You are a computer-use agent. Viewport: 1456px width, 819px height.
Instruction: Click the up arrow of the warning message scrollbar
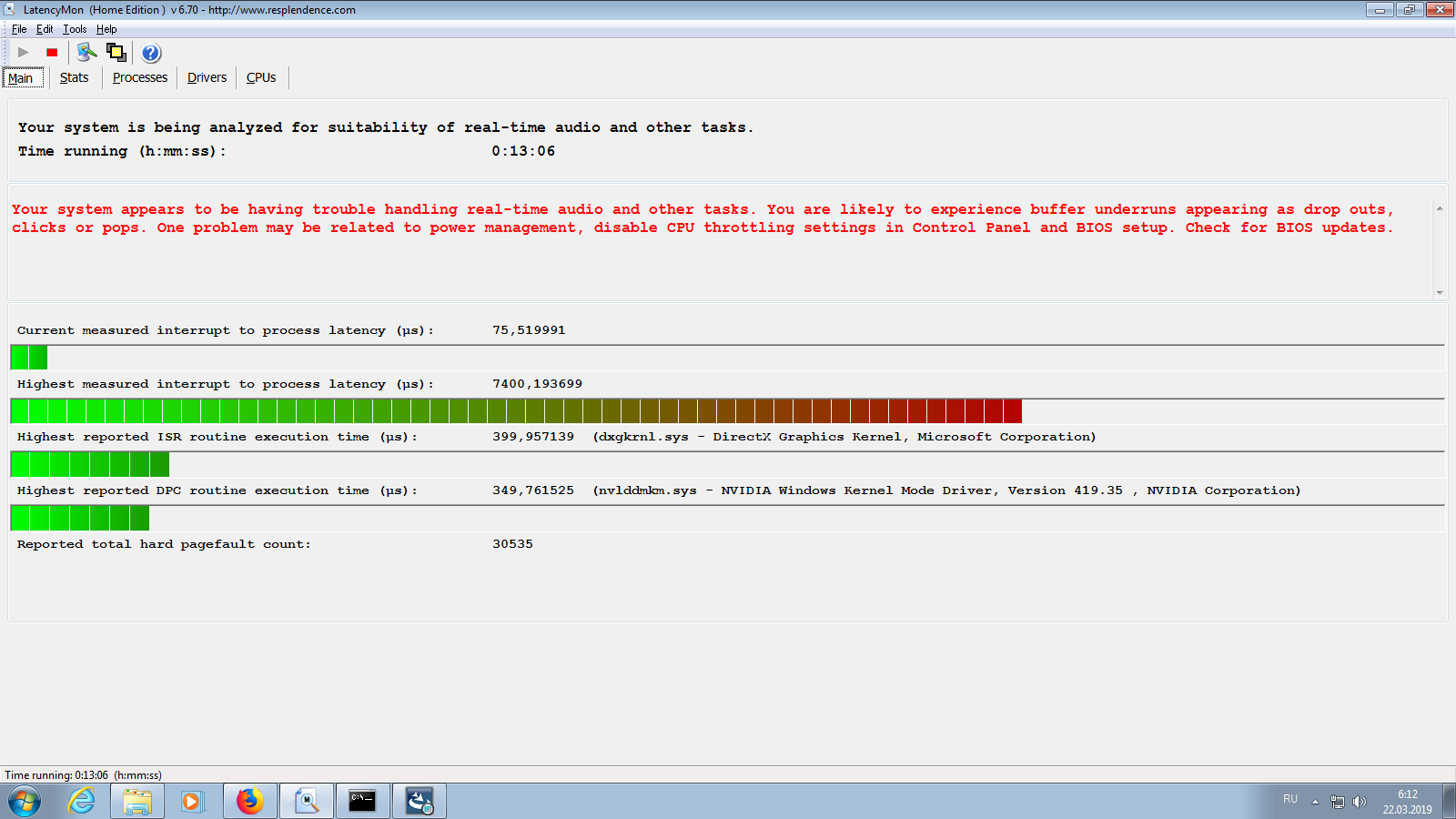(1440, 208)
